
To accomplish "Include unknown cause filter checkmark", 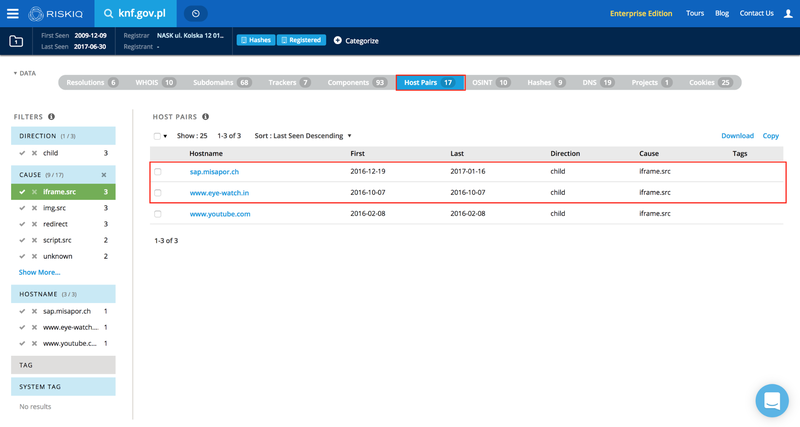I will pos(22,256).
